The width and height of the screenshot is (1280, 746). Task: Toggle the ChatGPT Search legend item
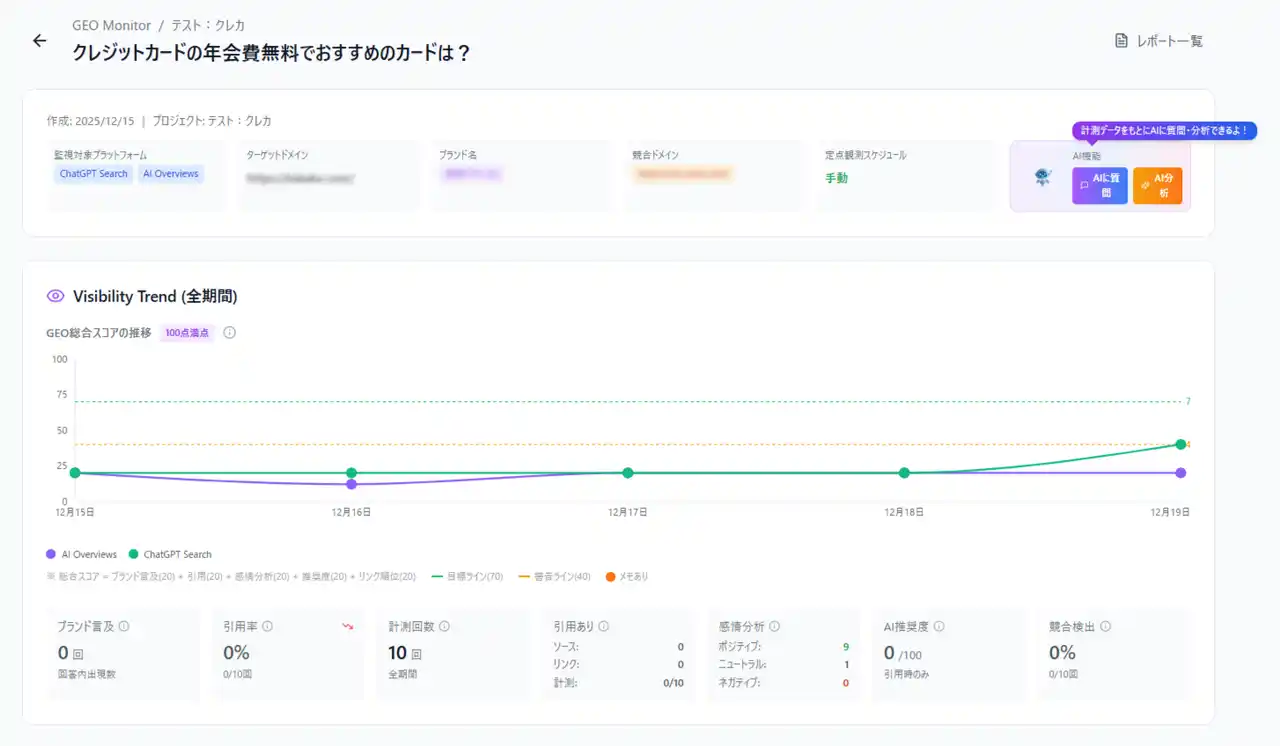(170, 554)
